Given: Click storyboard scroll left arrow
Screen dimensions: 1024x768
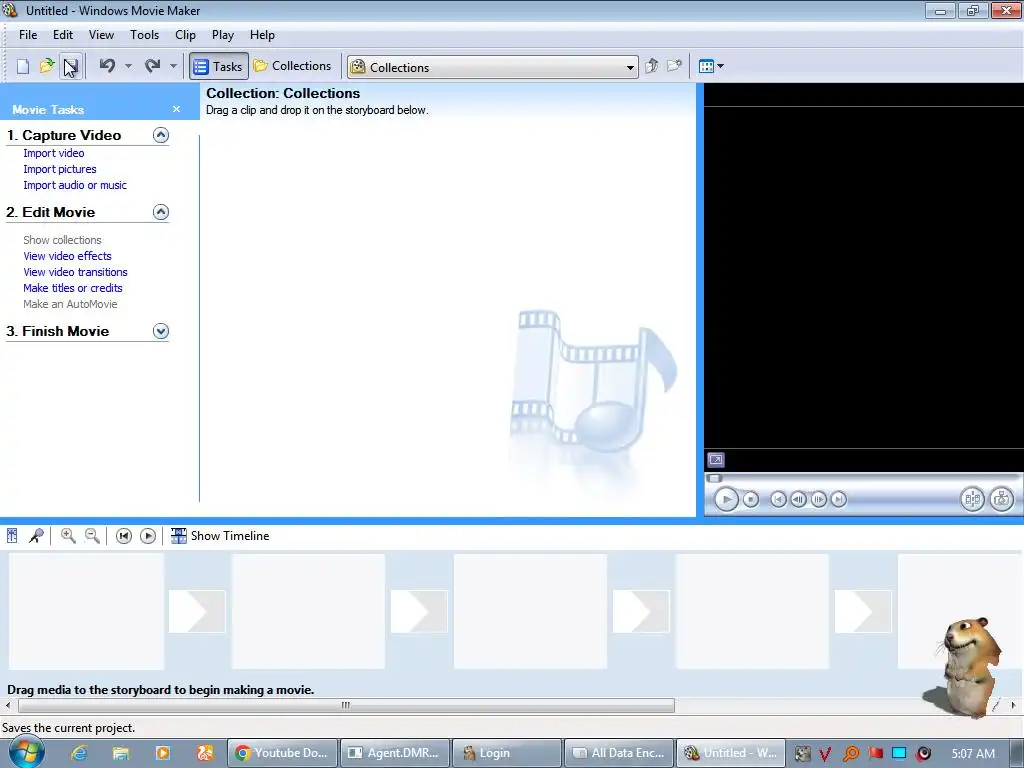Looking at the screenshot, I should coord(8,705).
